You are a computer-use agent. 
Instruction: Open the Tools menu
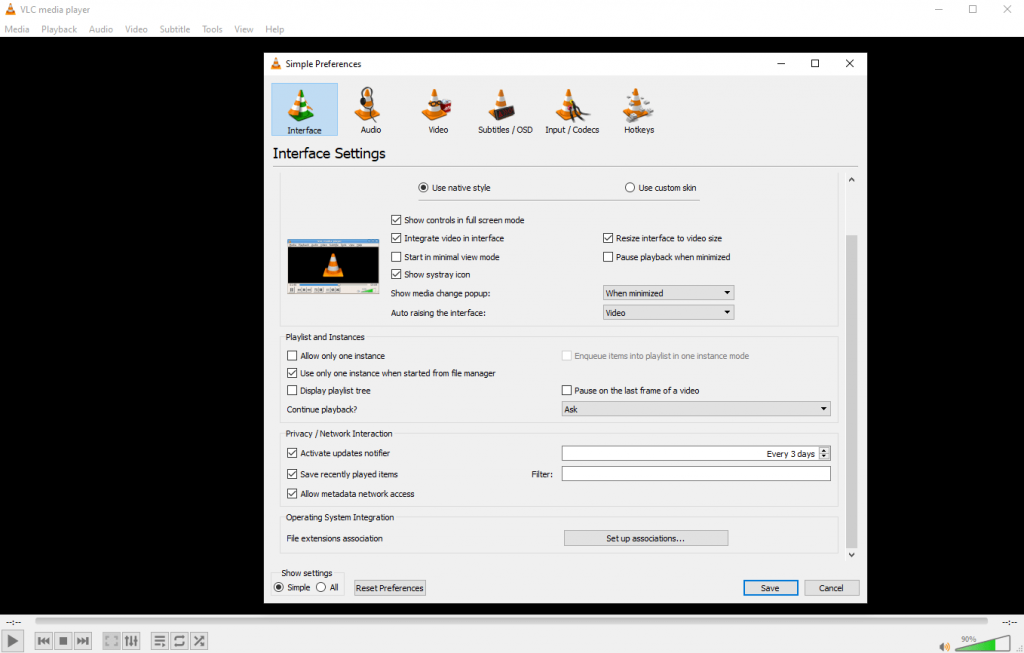tap(212, 29)
